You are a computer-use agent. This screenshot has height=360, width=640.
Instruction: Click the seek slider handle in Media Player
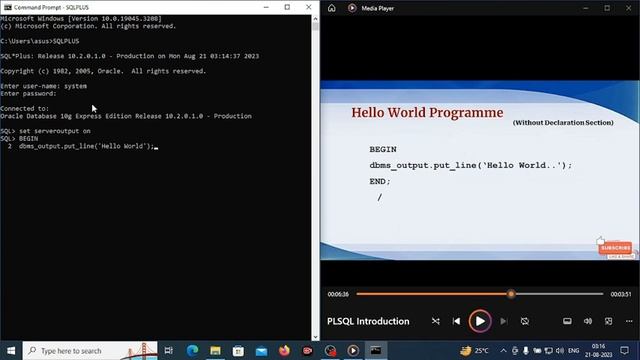511,294
